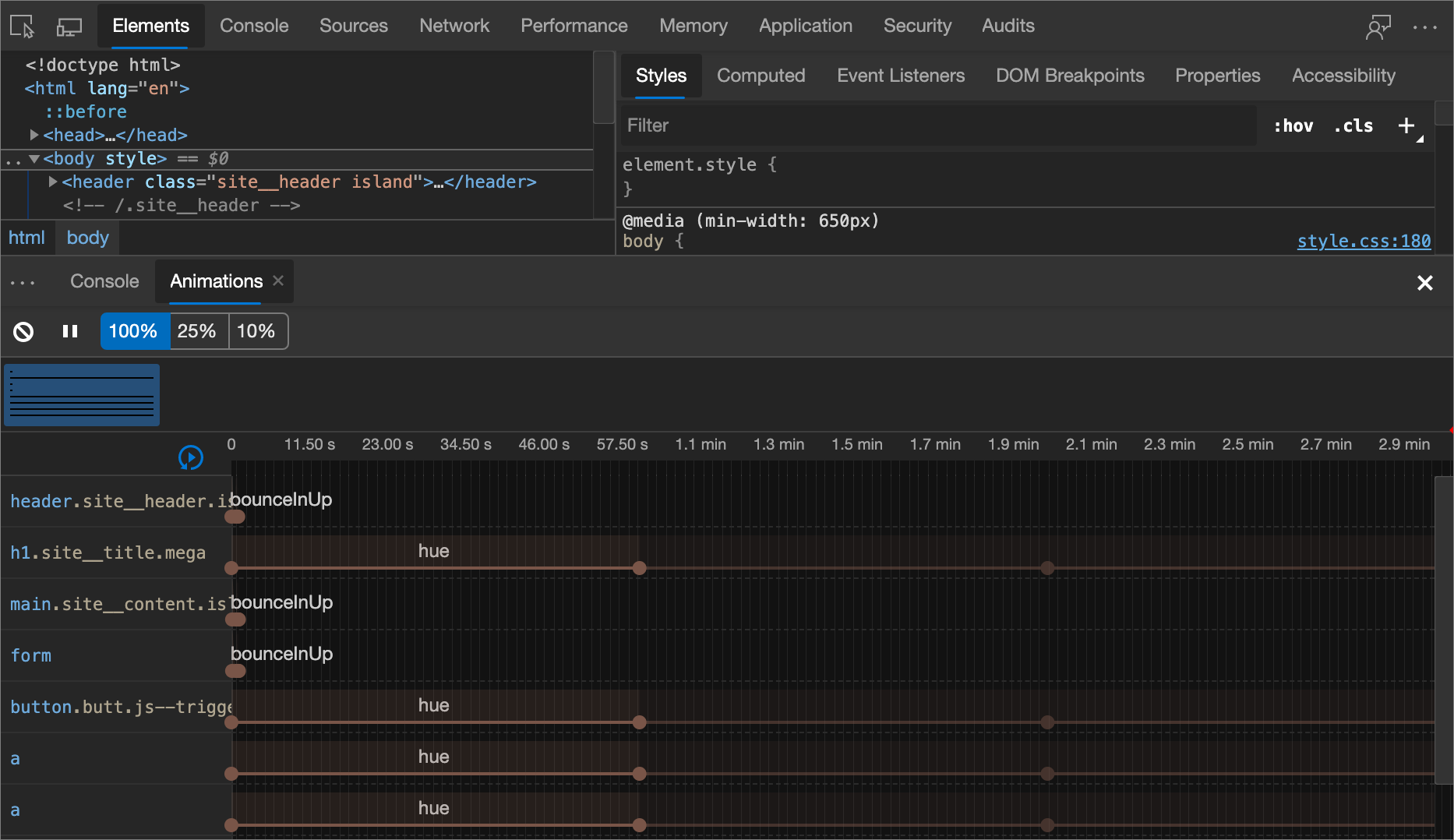Viewport: 1454px width, 840px height.
Task: Switch to the Computed tab
Action: [x=761, y=76]
